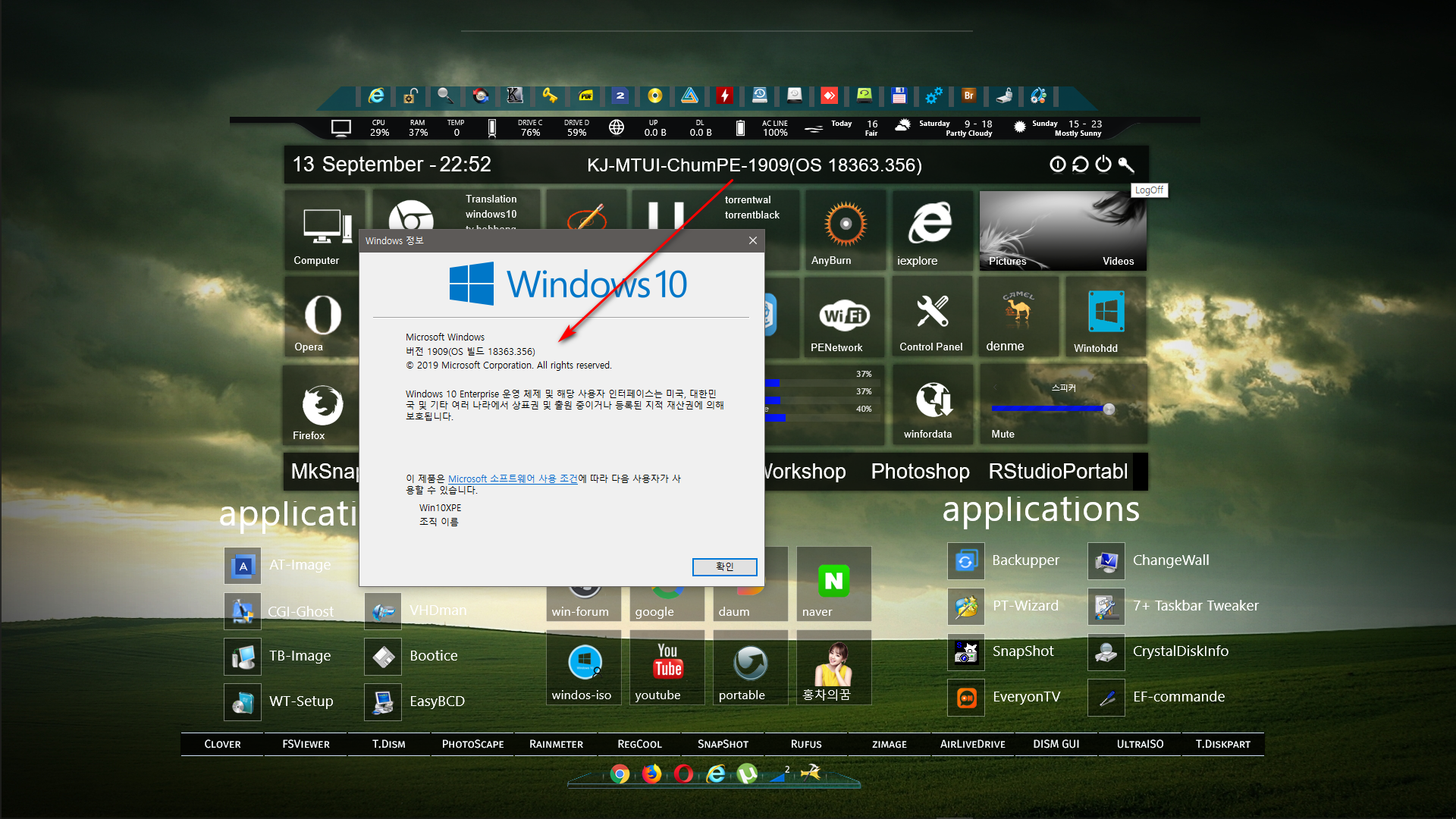
Task: Toggle Mute on the speaker panel
Action: point(1003,434)
